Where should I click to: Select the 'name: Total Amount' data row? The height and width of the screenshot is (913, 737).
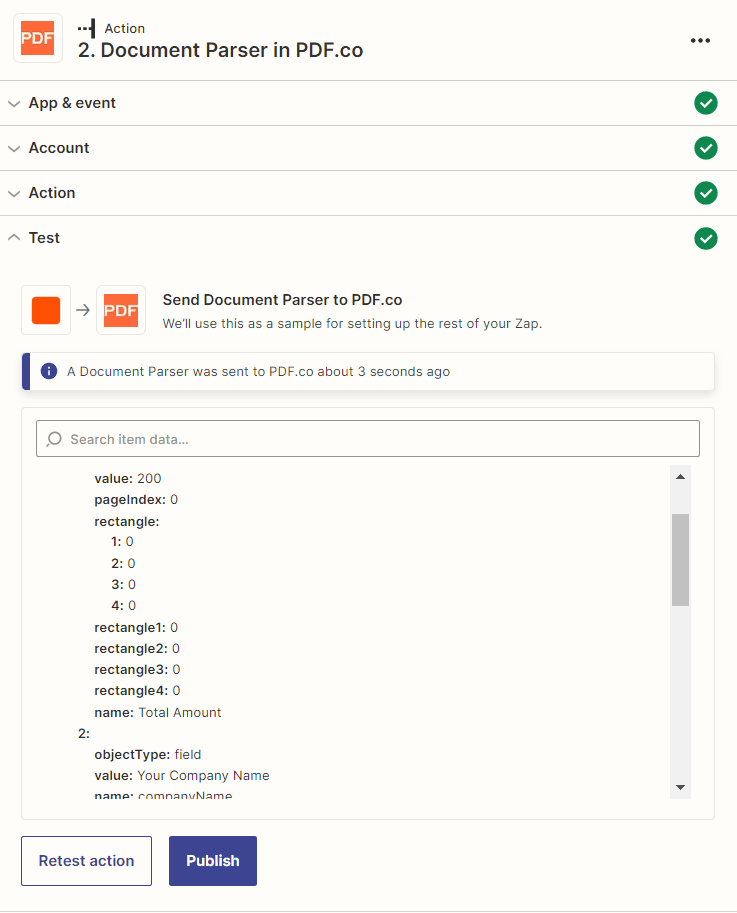coord(158,713)
